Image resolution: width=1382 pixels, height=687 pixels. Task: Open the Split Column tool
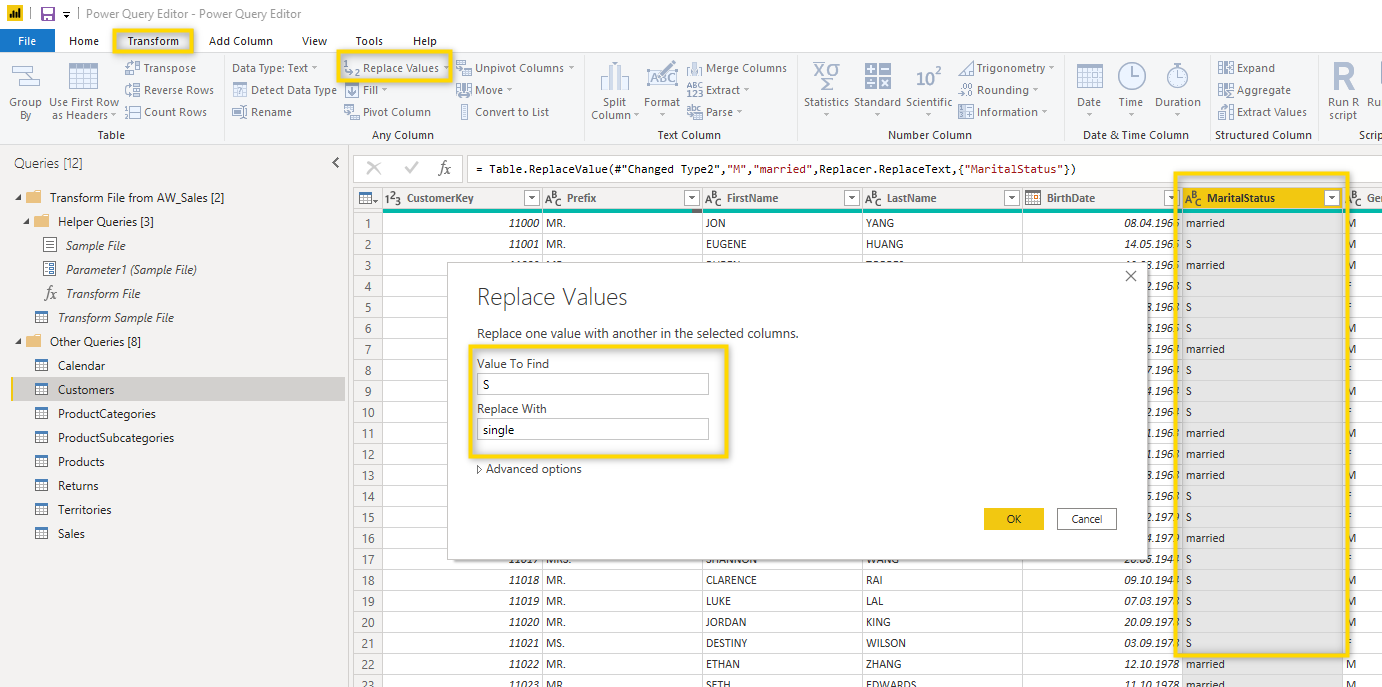click(x=614, y=78)
